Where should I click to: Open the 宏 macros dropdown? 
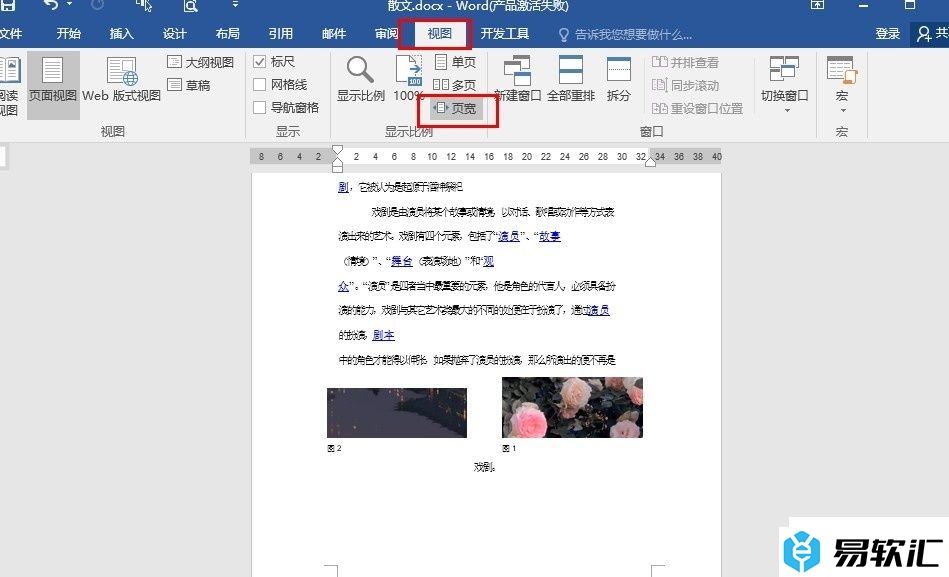842,85
